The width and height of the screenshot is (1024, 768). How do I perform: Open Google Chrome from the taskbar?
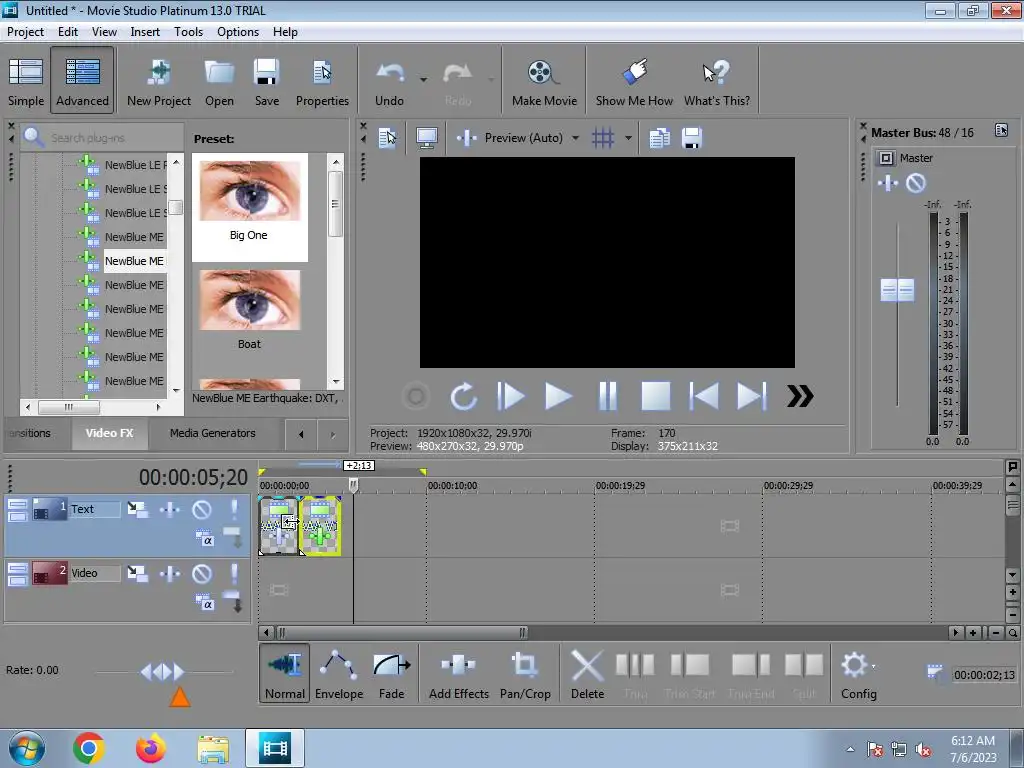(x=89, y=748)
